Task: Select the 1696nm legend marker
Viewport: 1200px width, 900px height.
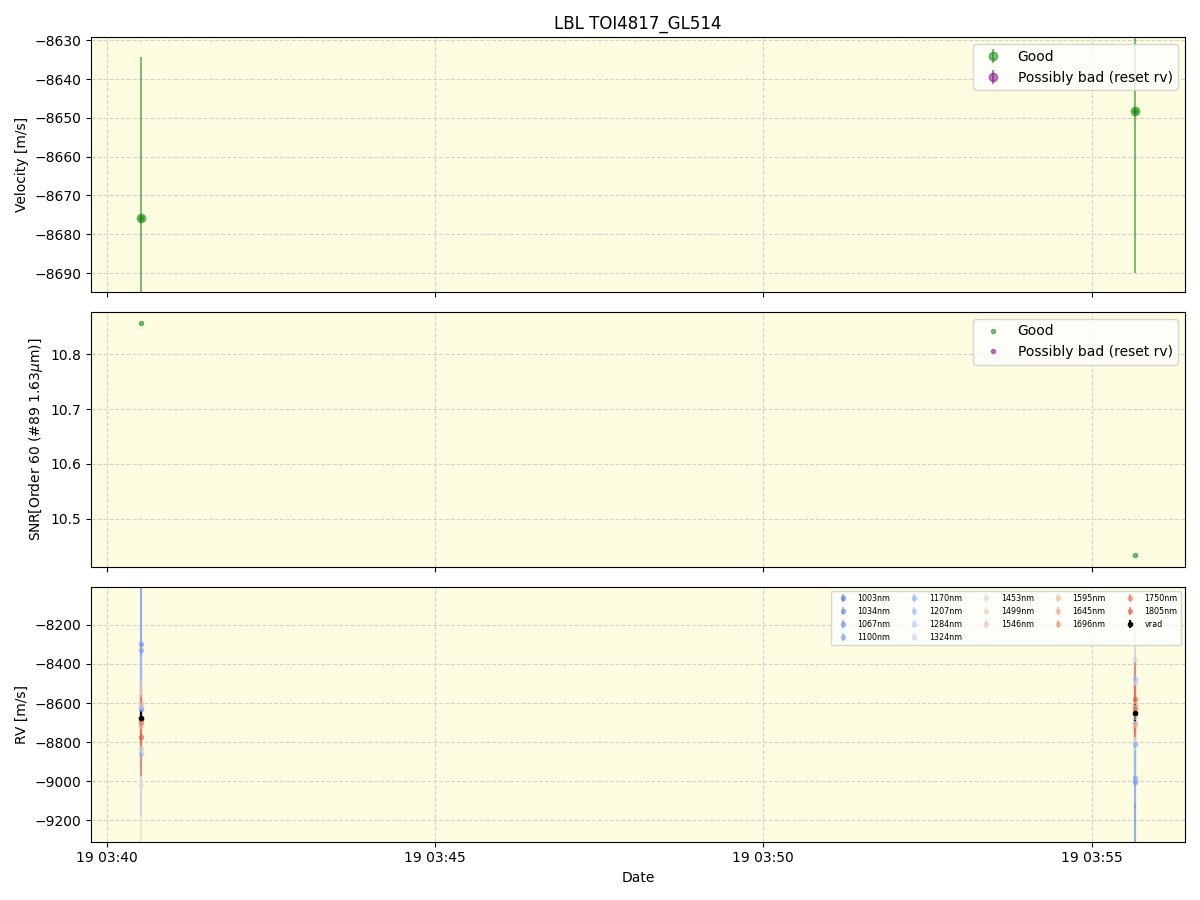Action: pos(1058,624)
